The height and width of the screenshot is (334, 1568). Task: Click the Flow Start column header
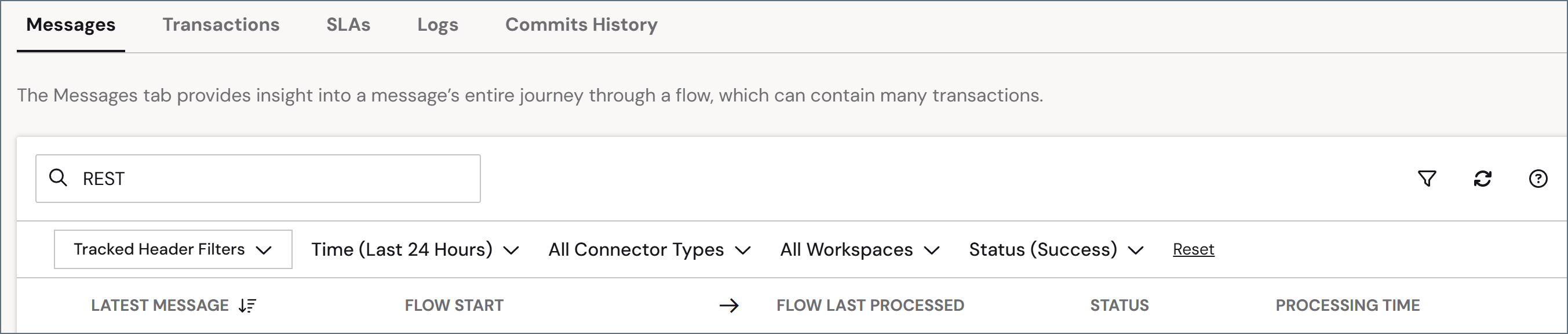[x=454, y=306]
